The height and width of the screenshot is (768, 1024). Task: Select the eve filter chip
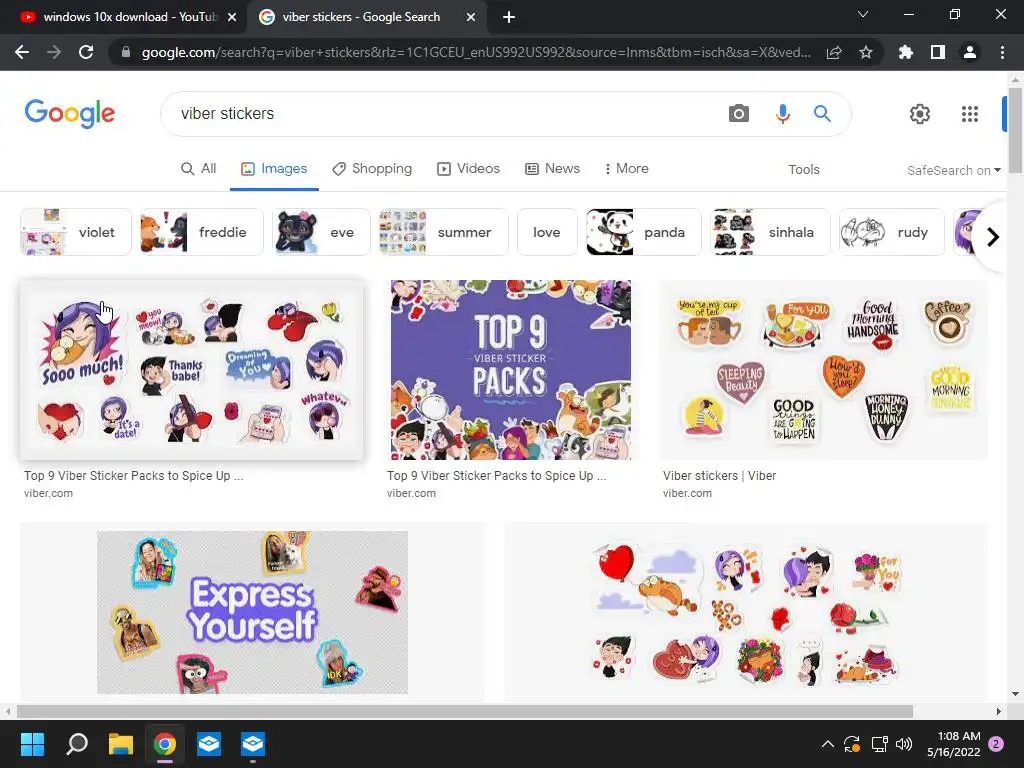(x=321, y=232)
